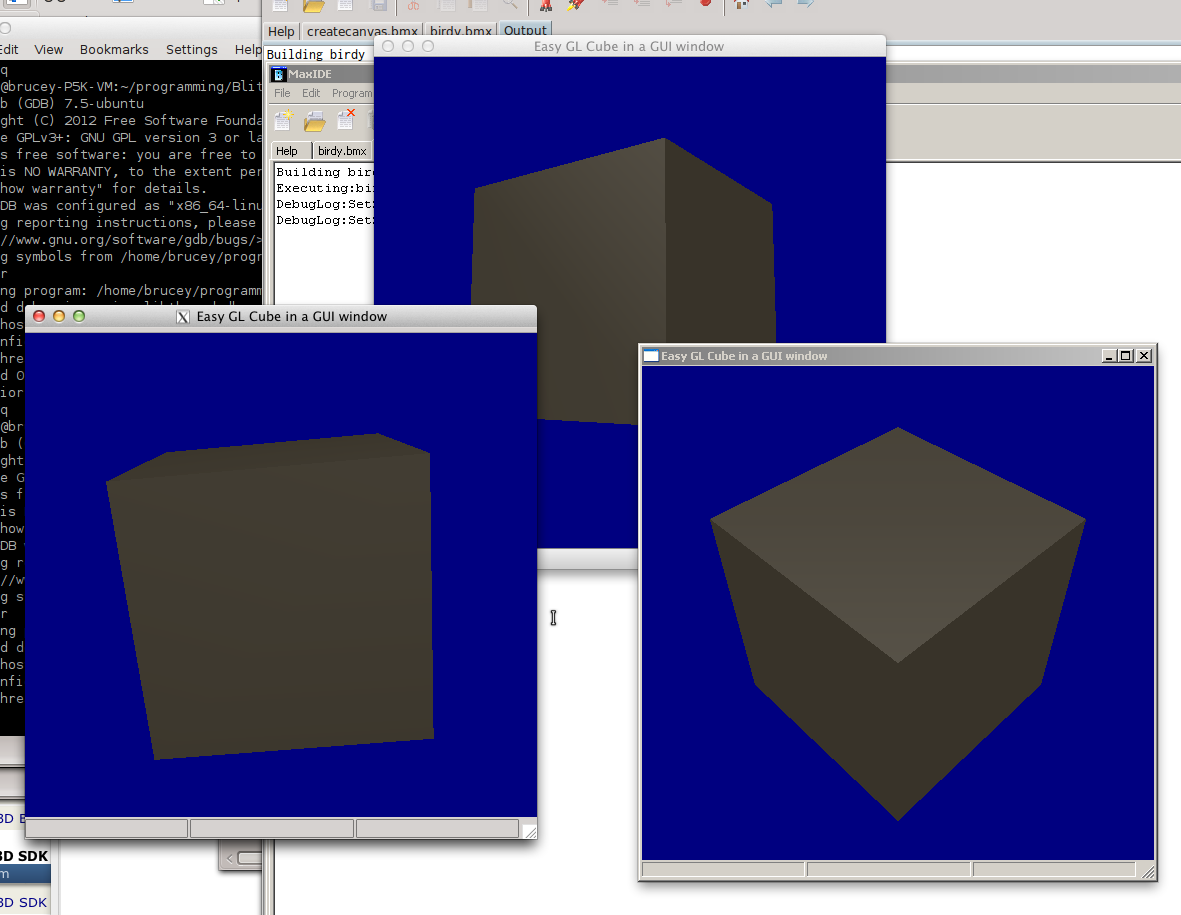Click the New file icon in inner MaxIDE toolbar
This screenshot has height=915, width=1181.
(x=284, y=121)
